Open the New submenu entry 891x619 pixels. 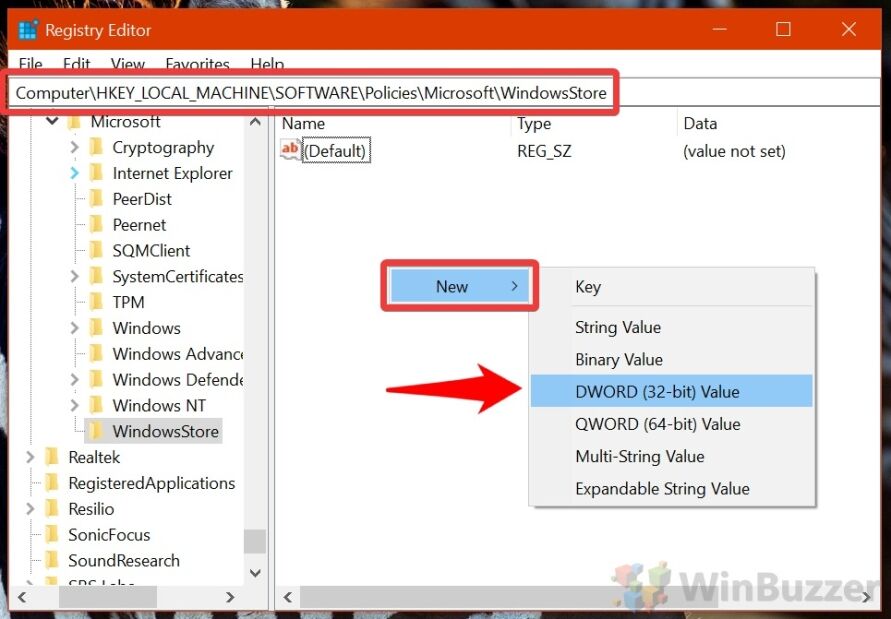(x=460, y=286)
